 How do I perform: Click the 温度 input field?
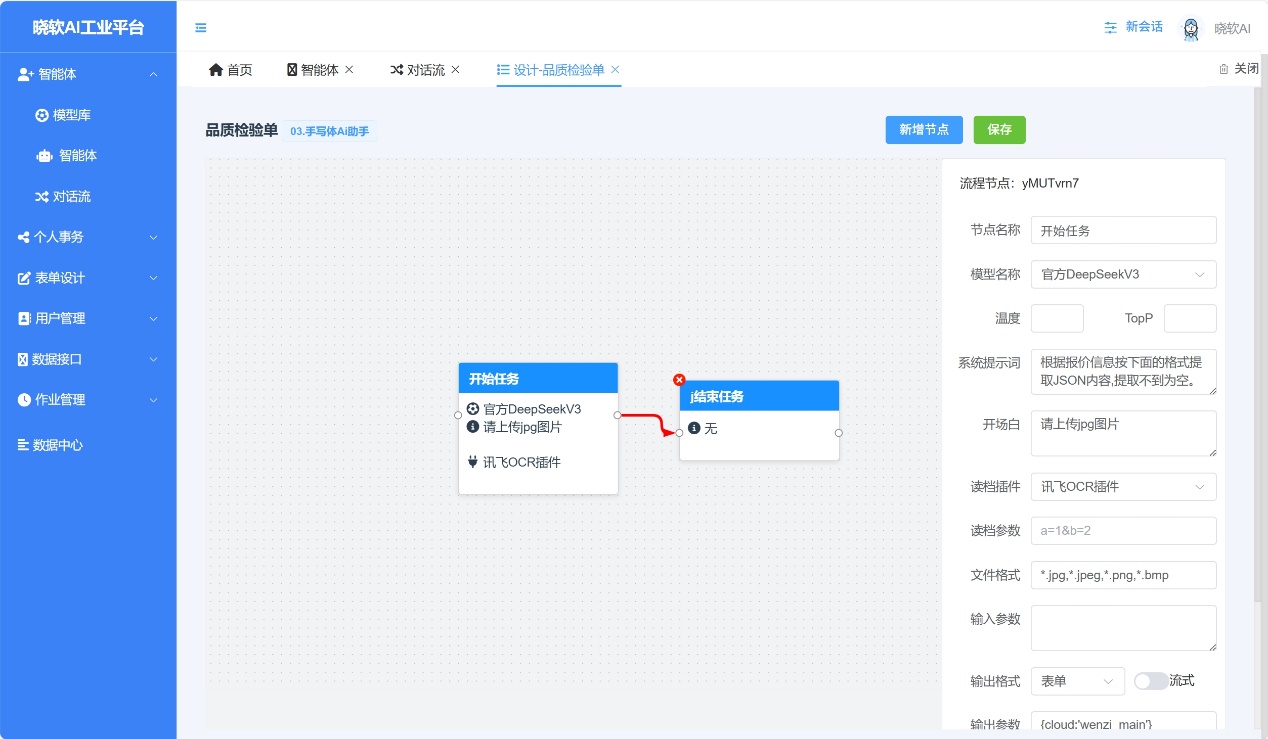(x=1057, y=318)
